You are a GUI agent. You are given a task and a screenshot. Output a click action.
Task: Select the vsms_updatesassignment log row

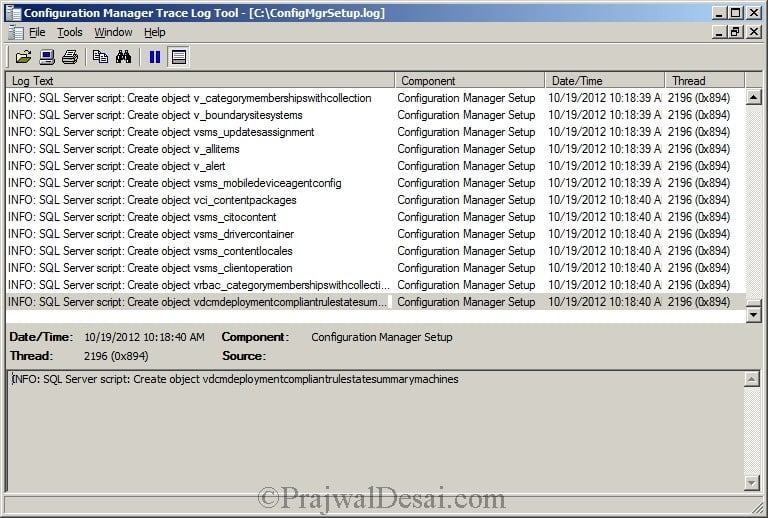[376, 132]
